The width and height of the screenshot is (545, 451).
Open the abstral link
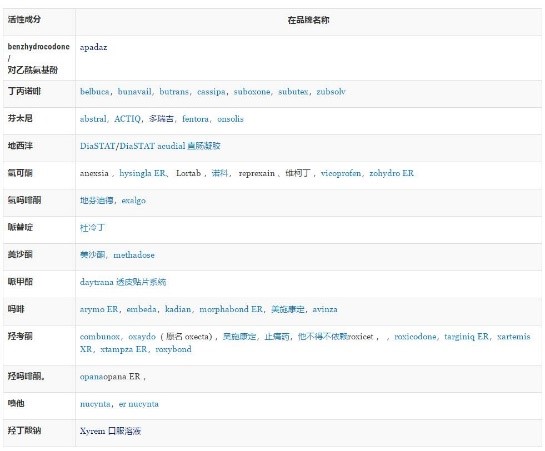tap(93, 119)
